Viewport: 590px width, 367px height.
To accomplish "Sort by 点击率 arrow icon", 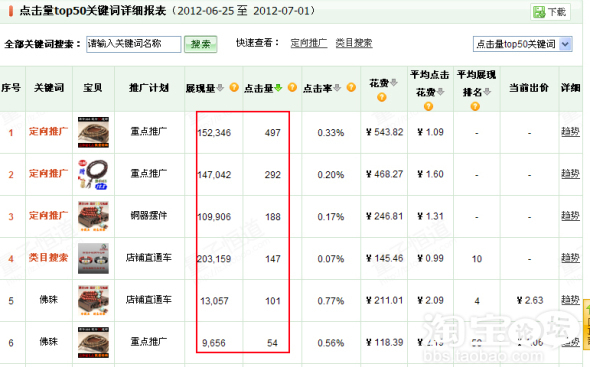I will pos(338,88).
